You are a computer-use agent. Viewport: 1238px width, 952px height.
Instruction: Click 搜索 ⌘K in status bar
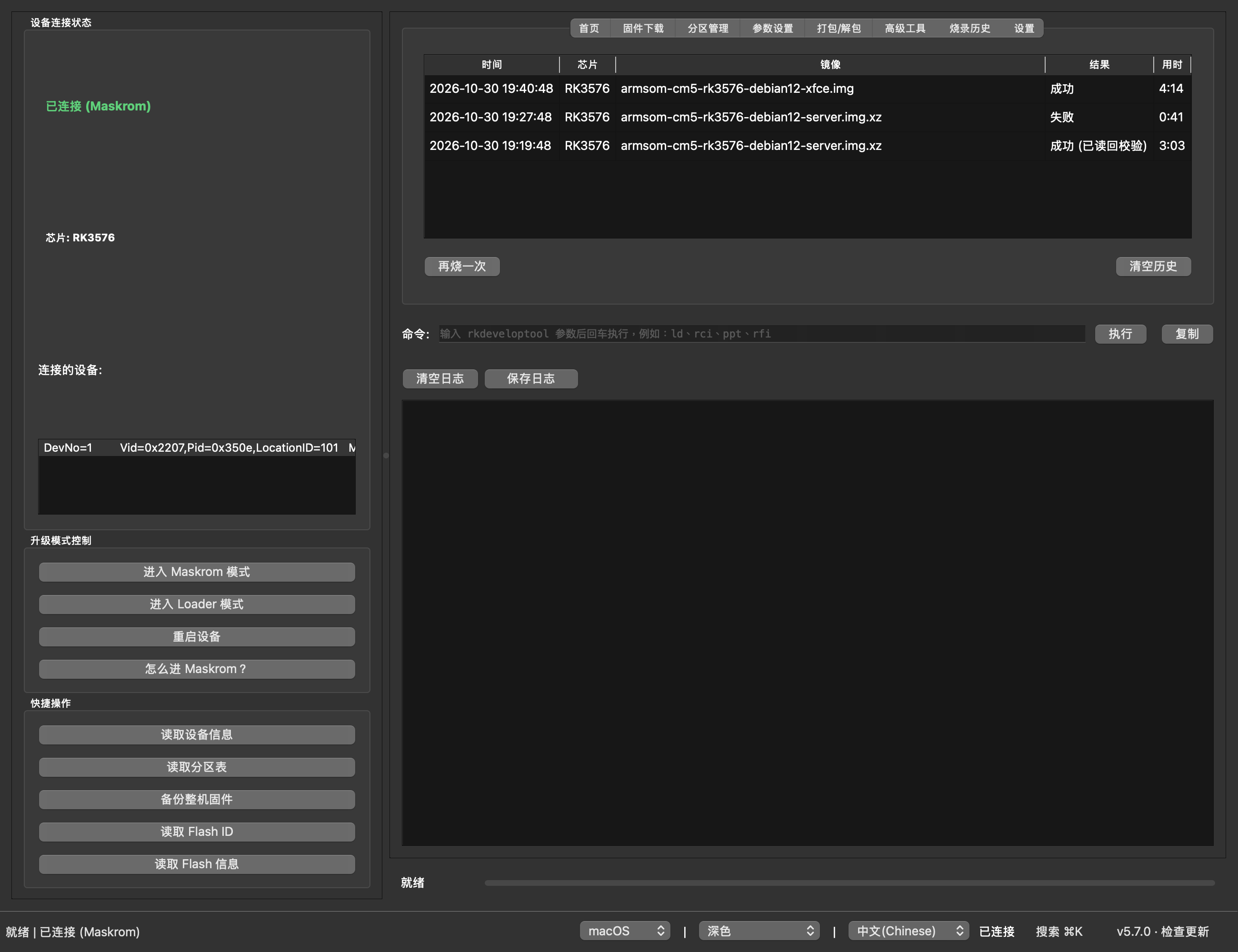click(x=1059, y=931)
